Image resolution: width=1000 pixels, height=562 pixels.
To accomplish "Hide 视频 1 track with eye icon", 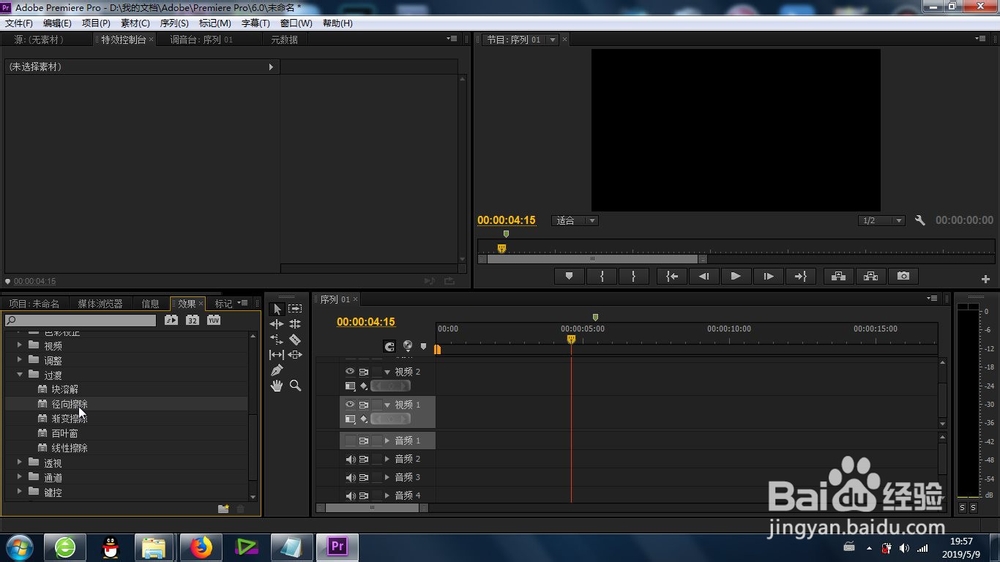I will coord(349,404).
